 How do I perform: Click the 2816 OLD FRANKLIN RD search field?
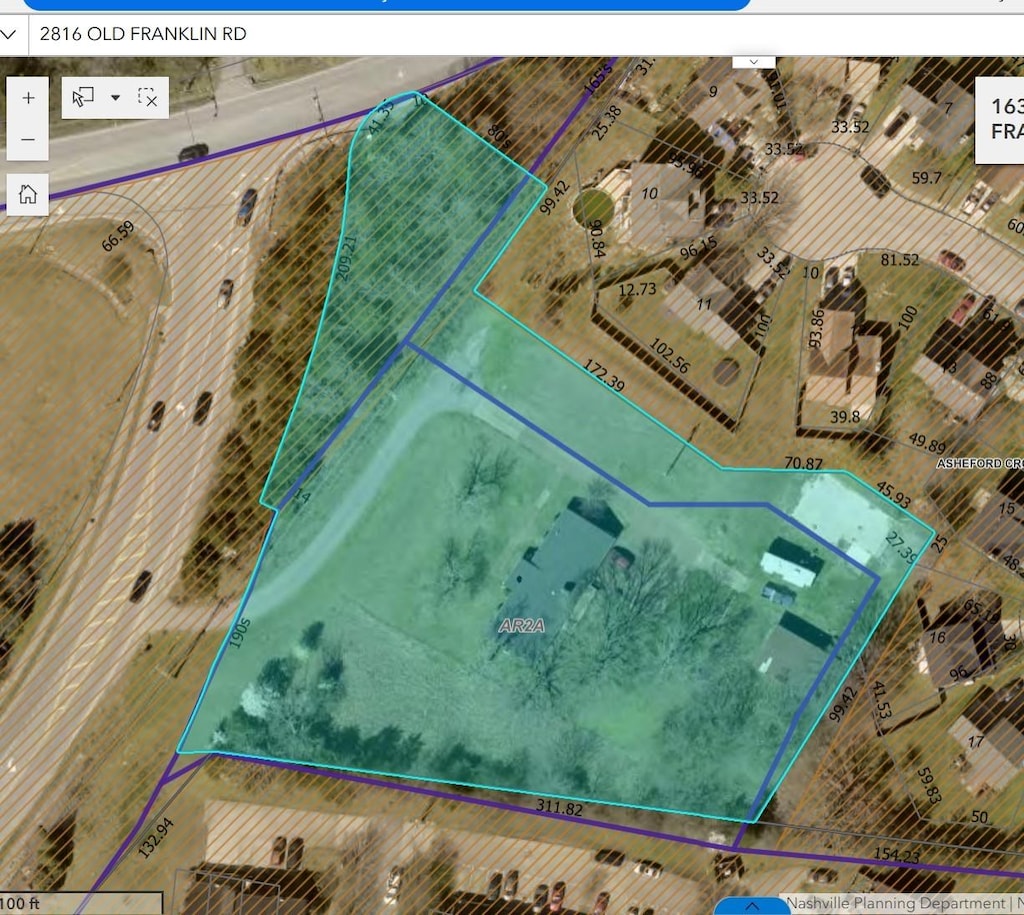526,34
